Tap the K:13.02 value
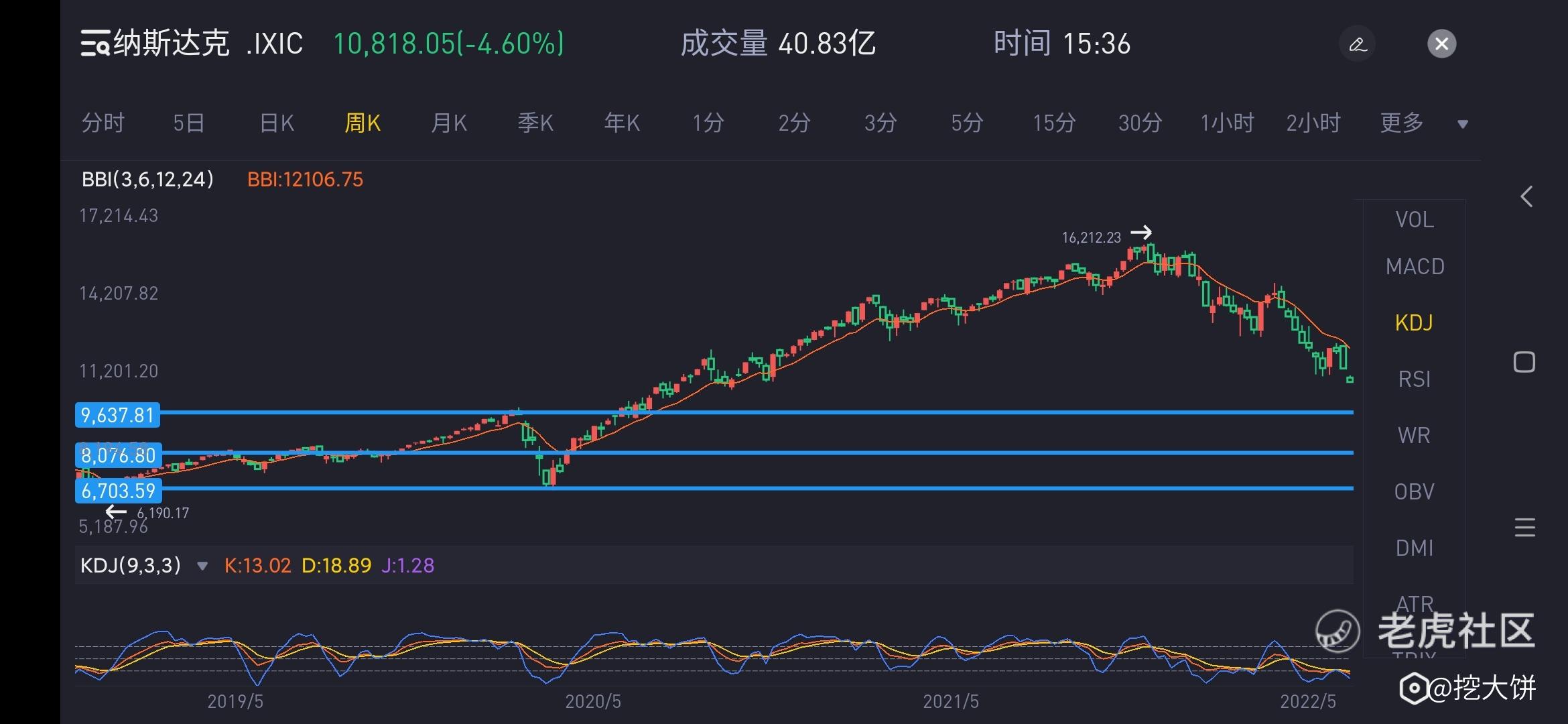The image size is (1568, 724). click(257, 566)
